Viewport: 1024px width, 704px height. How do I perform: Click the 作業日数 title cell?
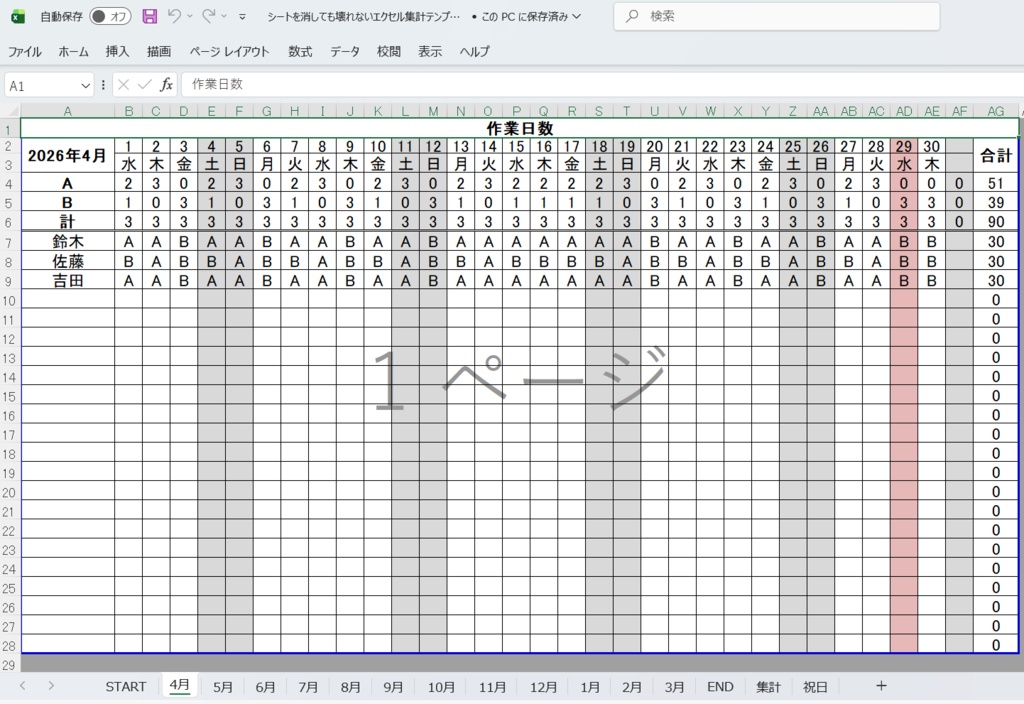coord(520,128)
